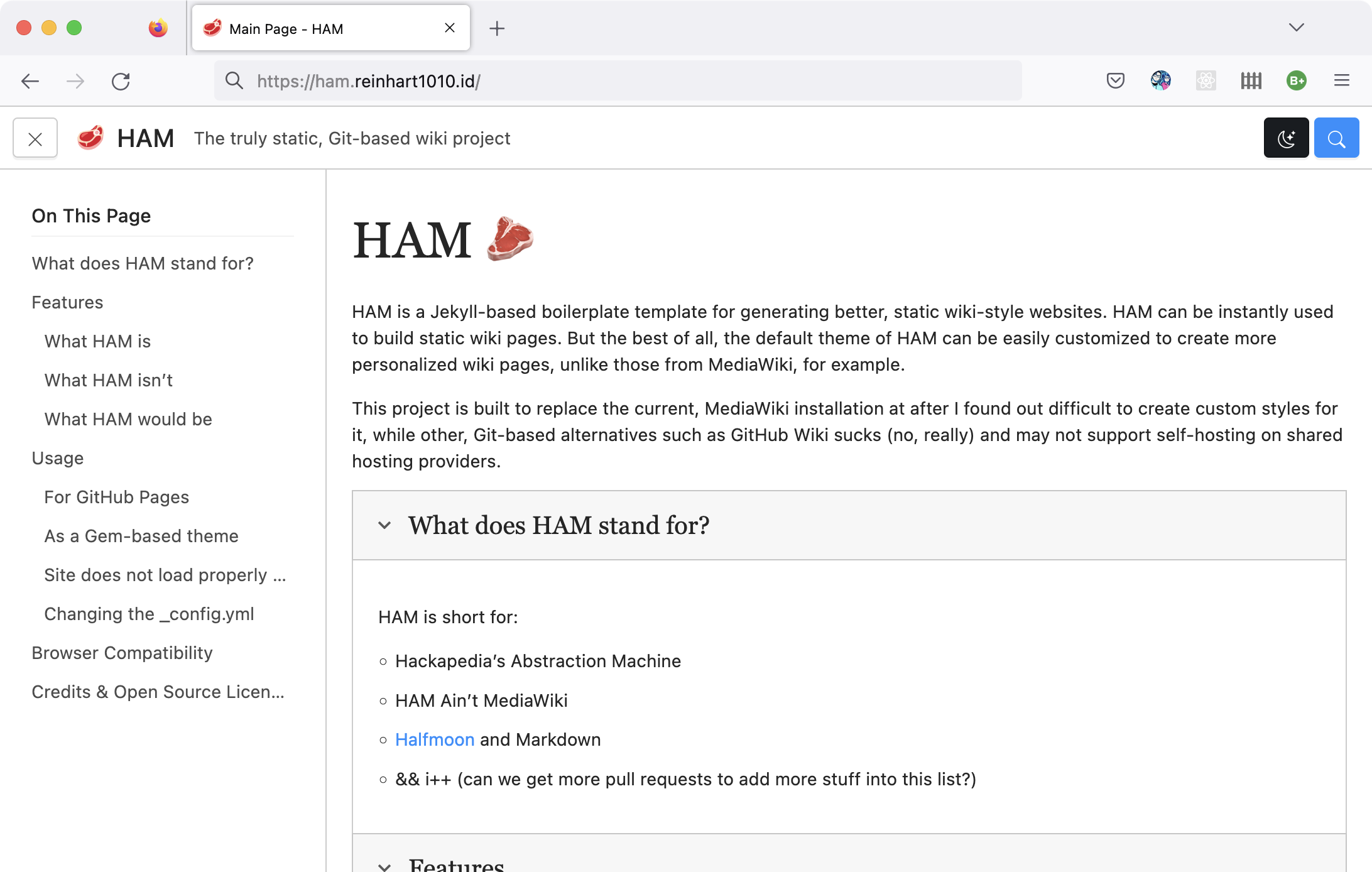Open a new browser tab
The image size is (1372, 872).
click(496, 28)
